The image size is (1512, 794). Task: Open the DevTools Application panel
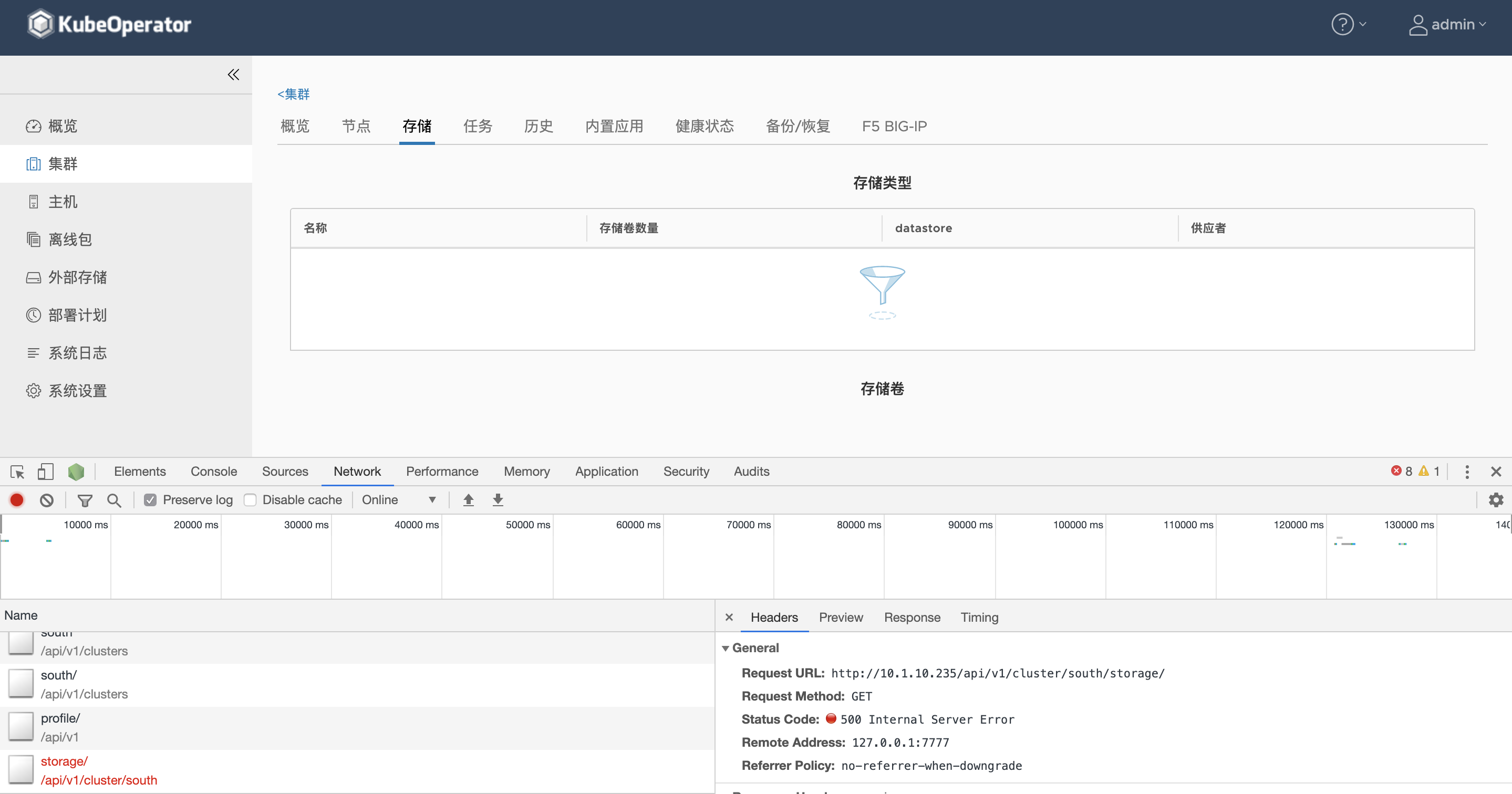point(606,471)
